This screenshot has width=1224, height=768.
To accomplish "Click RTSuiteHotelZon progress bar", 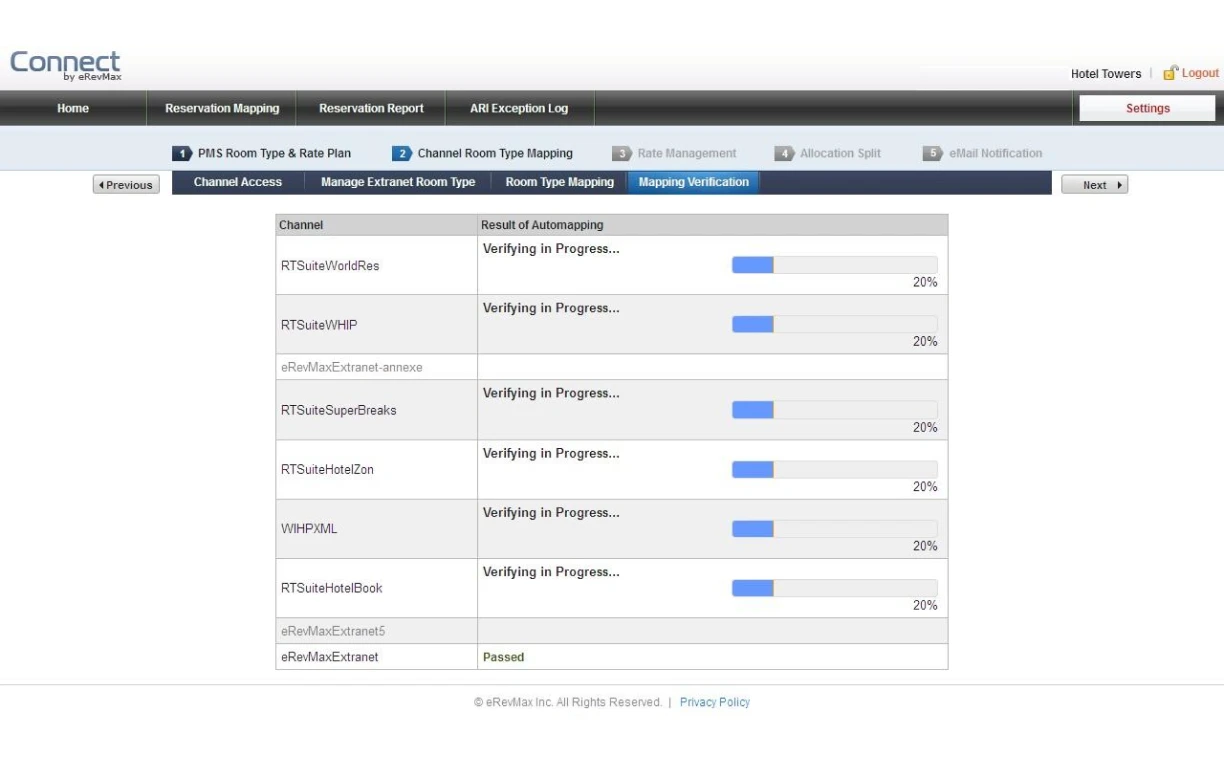I will tap(835, 470).
